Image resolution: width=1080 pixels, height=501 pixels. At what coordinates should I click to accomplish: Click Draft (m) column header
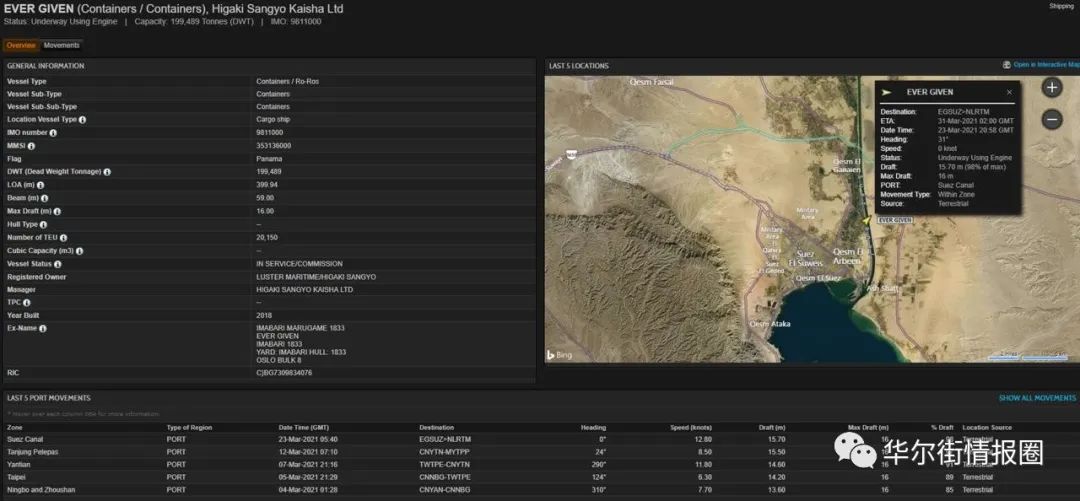772,428
